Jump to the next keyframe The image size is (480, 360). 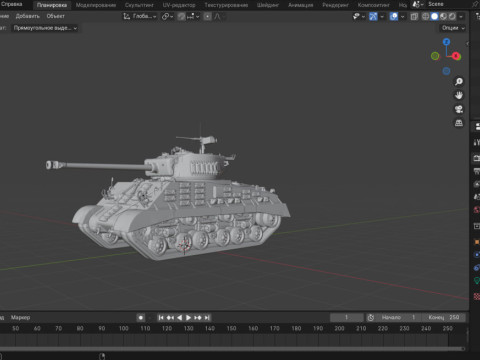pos(198,318)
